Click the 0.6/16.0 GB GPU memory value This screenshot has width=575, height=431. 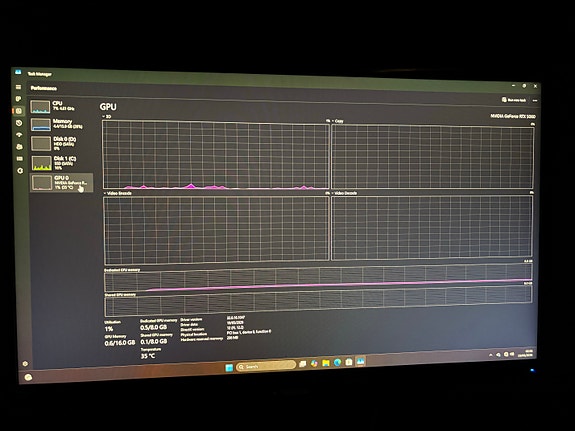tap(120, 343)
